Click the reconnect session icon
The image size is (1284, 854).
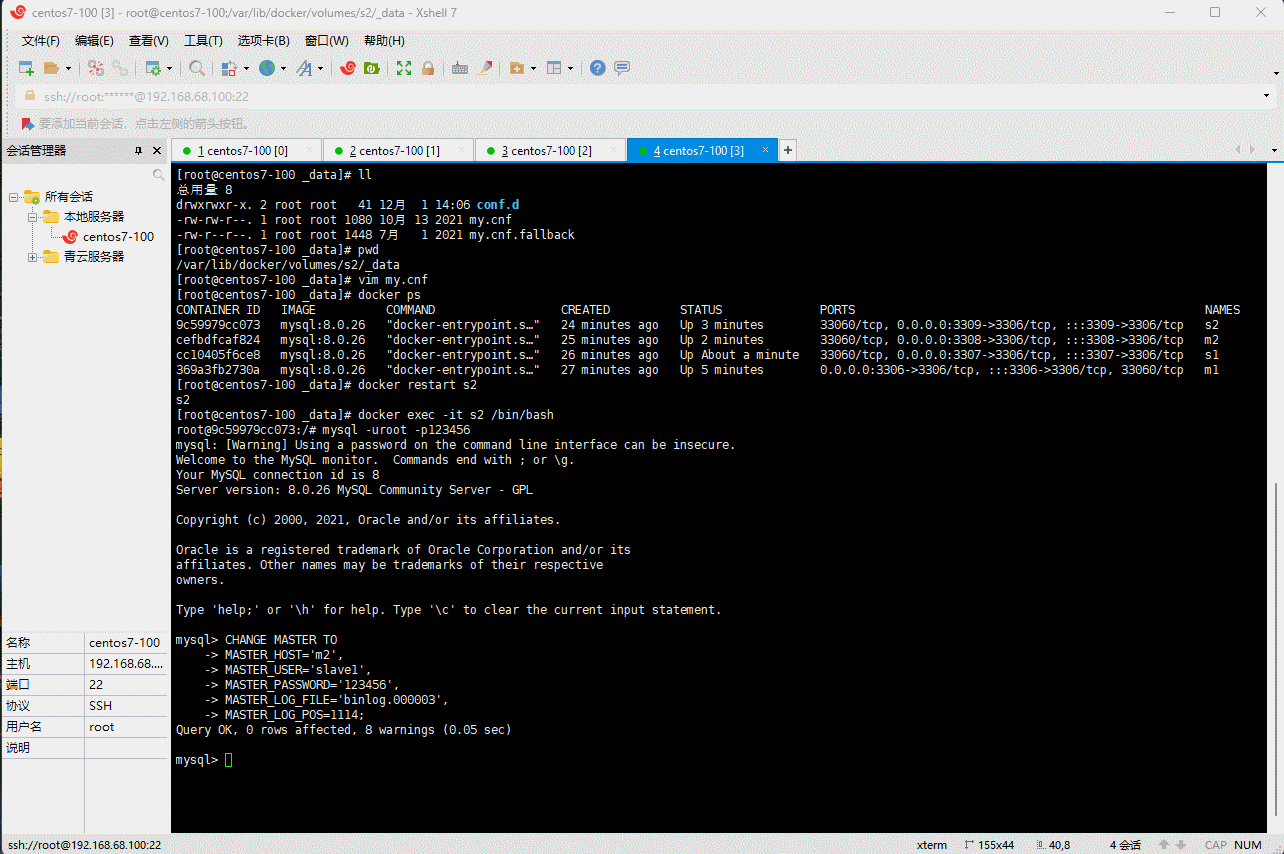[x=120, y=68]
